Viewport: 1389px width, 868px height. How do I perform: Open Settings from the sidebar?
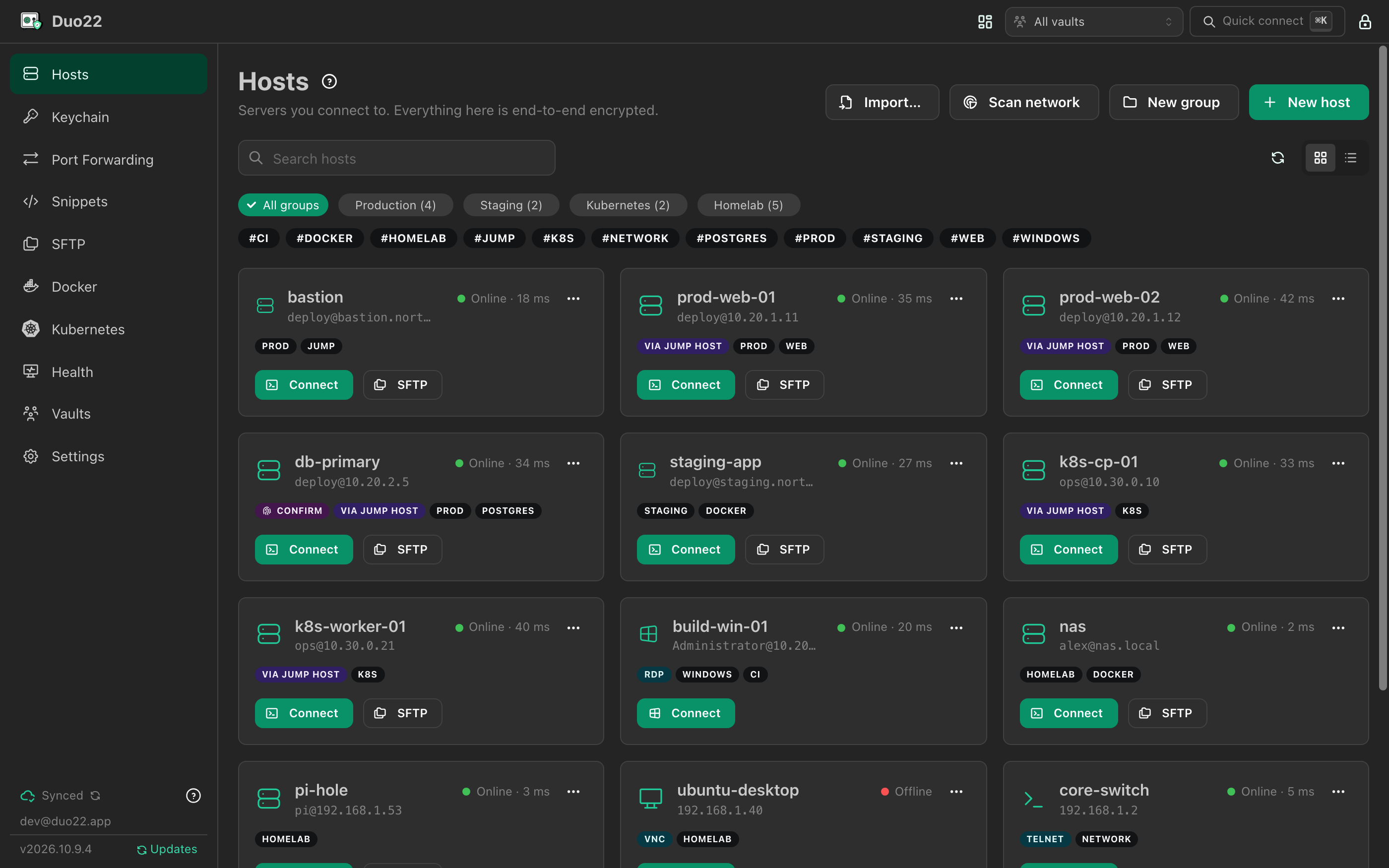point(109,456)
